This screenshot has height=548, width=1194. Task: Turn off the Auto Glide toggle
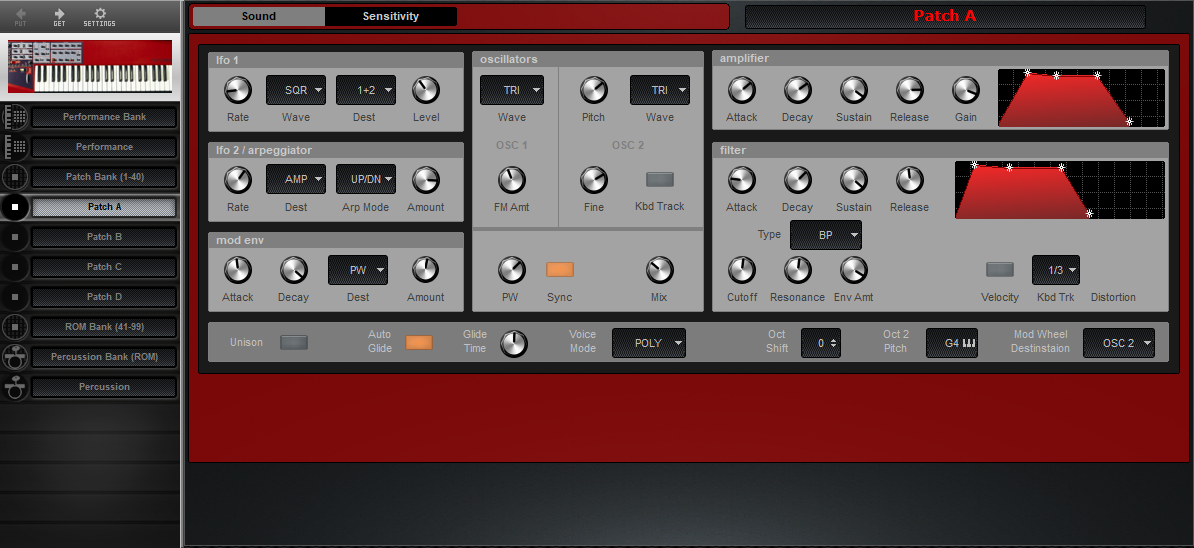click(419, 342)
